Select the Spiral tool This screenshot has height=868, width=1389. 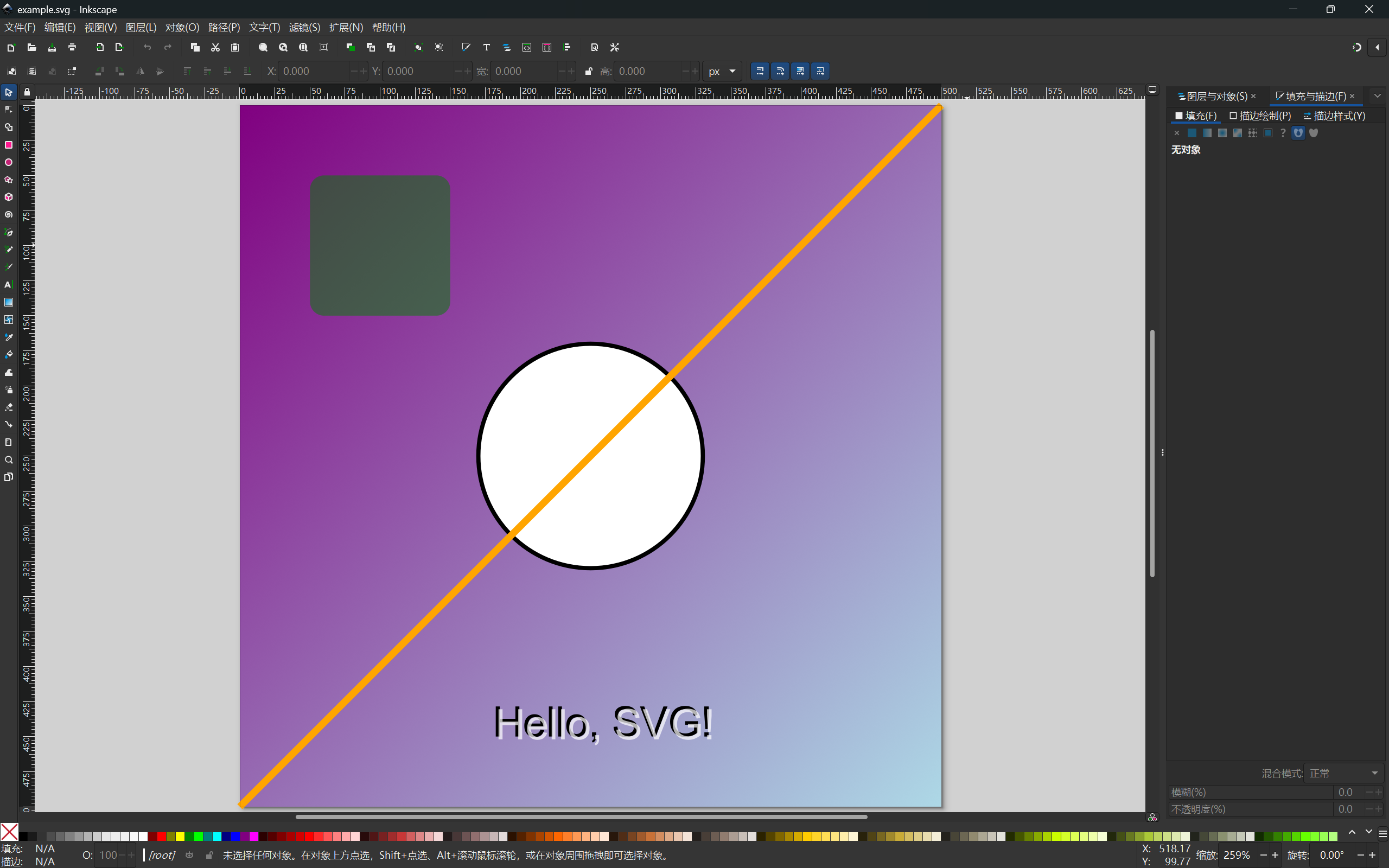[x=9, y=215]
